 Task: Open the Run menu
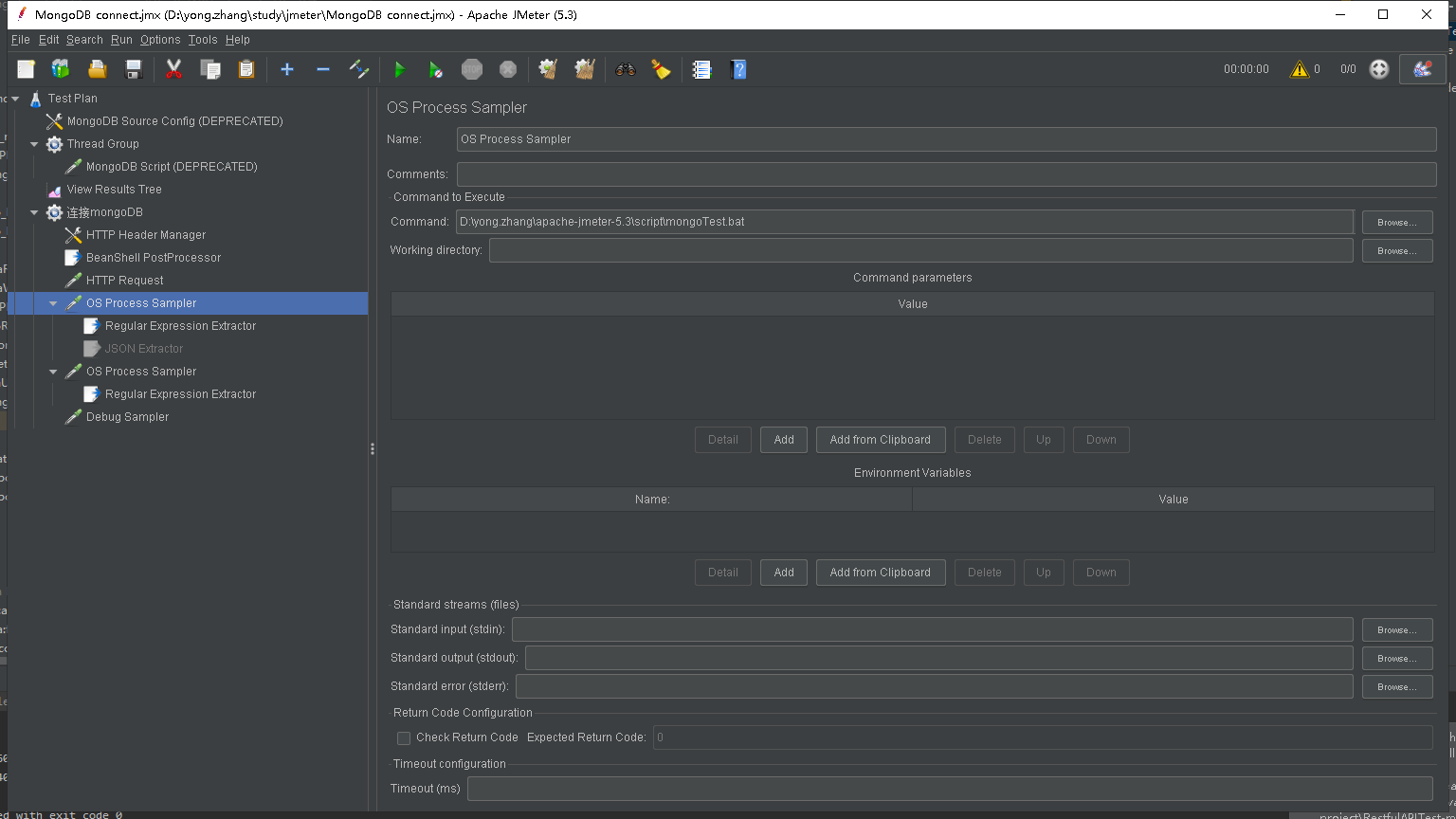click(121, 40)
